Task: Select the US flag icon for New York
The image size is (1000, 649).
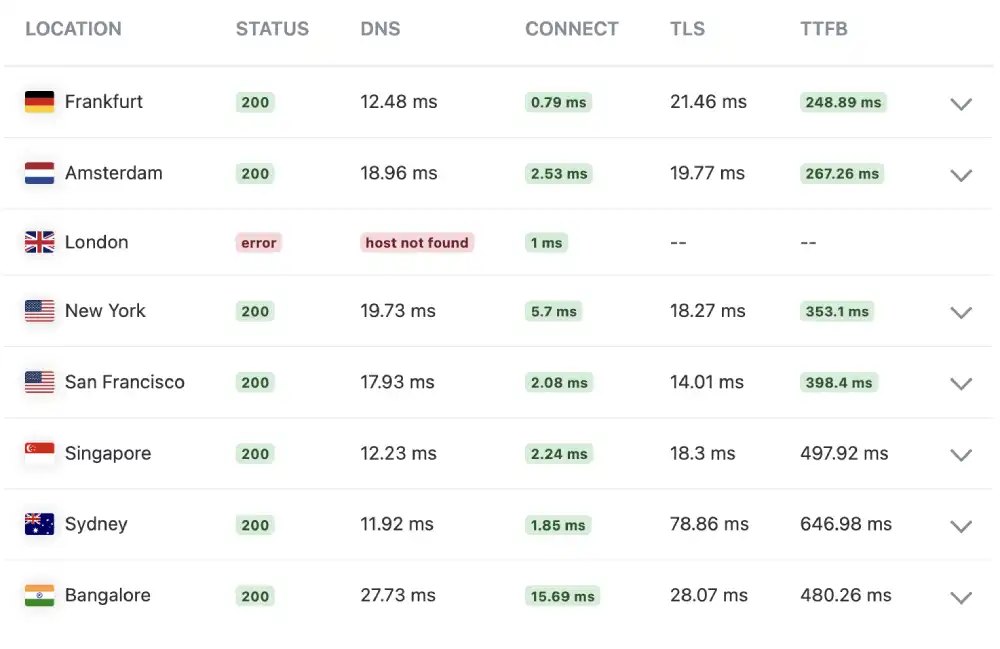Action: (38, 311)
